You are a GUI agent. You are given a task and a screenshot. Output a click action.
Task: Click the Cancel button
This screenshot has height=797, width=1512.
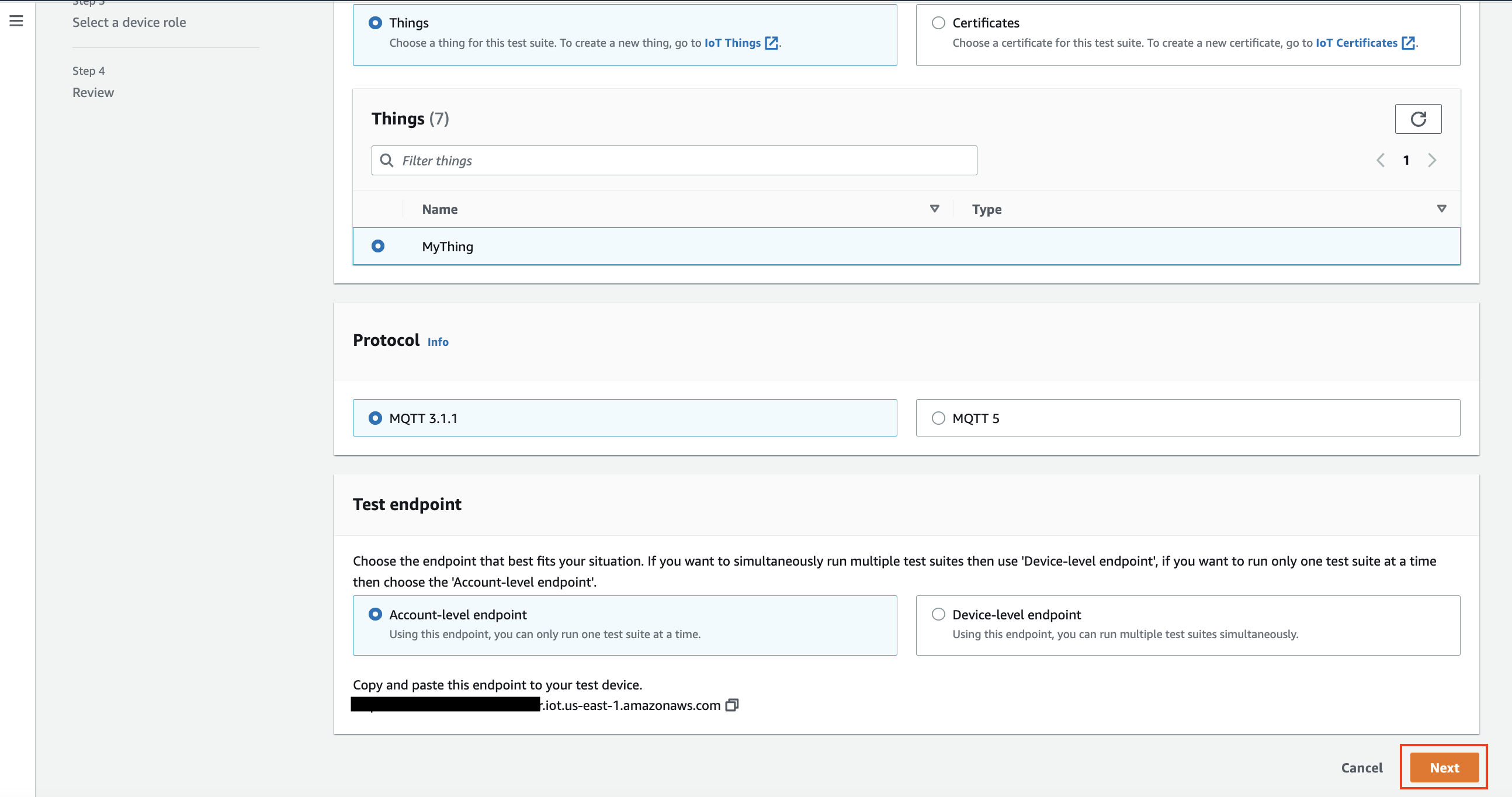click(1361, 767)
